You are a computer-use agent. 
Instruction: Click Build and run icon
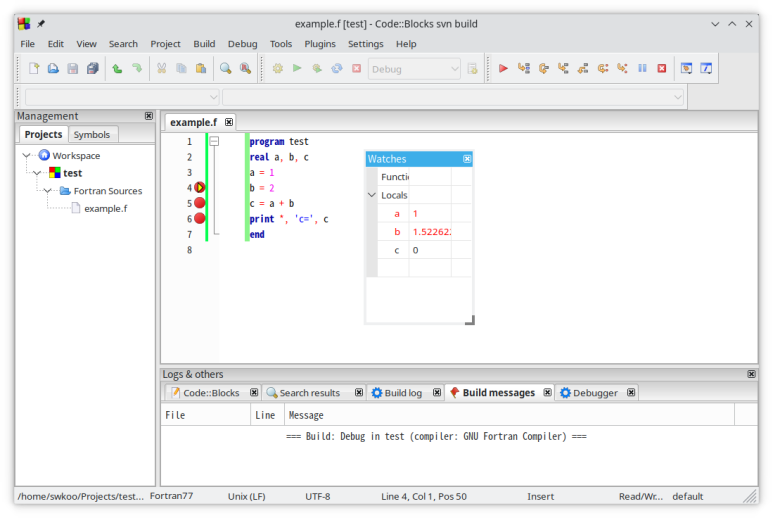point(317,69)
